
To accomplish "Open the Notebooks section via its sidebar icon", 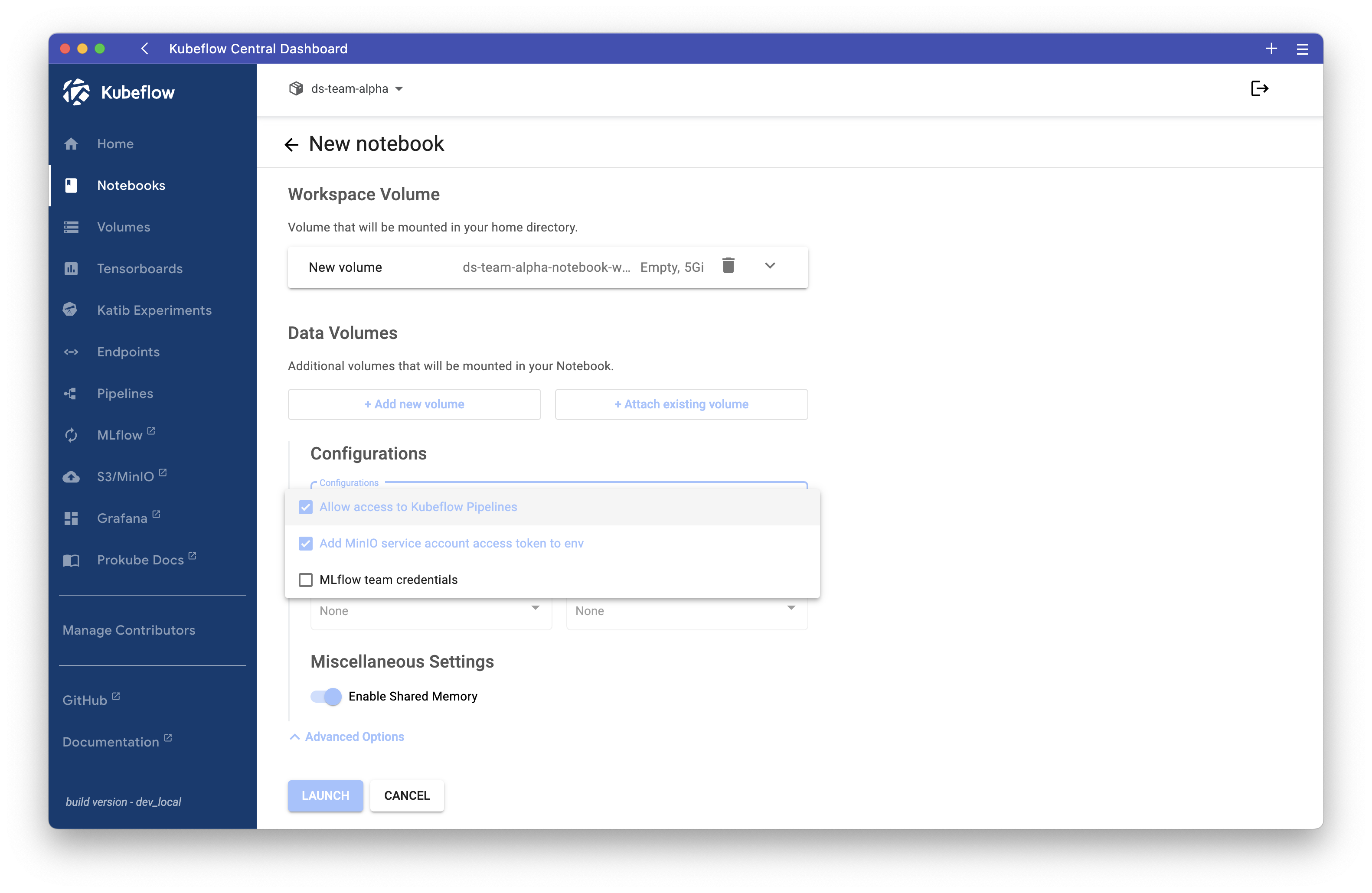I will pyautogui.click(x=71, y=185).
